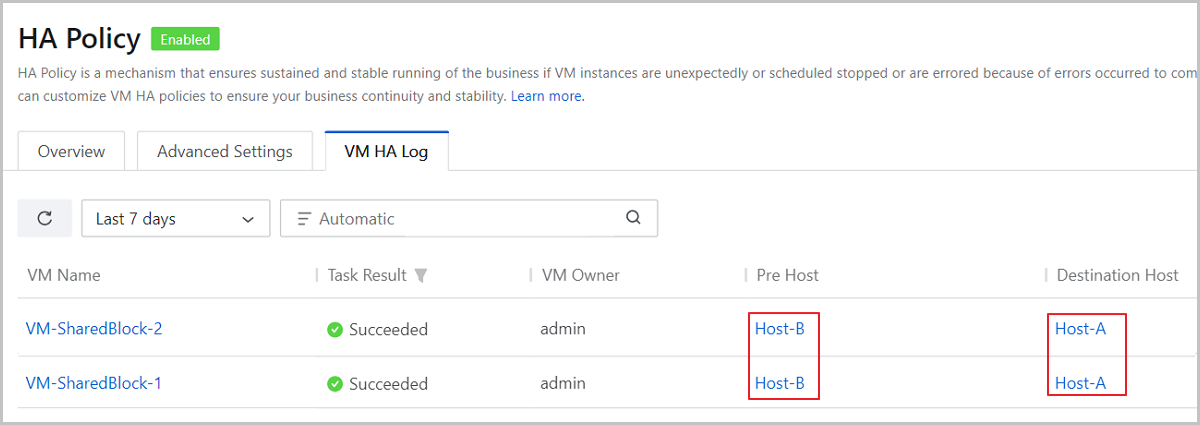Click Host-A destination for VM-SharedBlock-2
Image resolution: width=1200 pixels, height=425 pixels.
(x=1081, y=328)
